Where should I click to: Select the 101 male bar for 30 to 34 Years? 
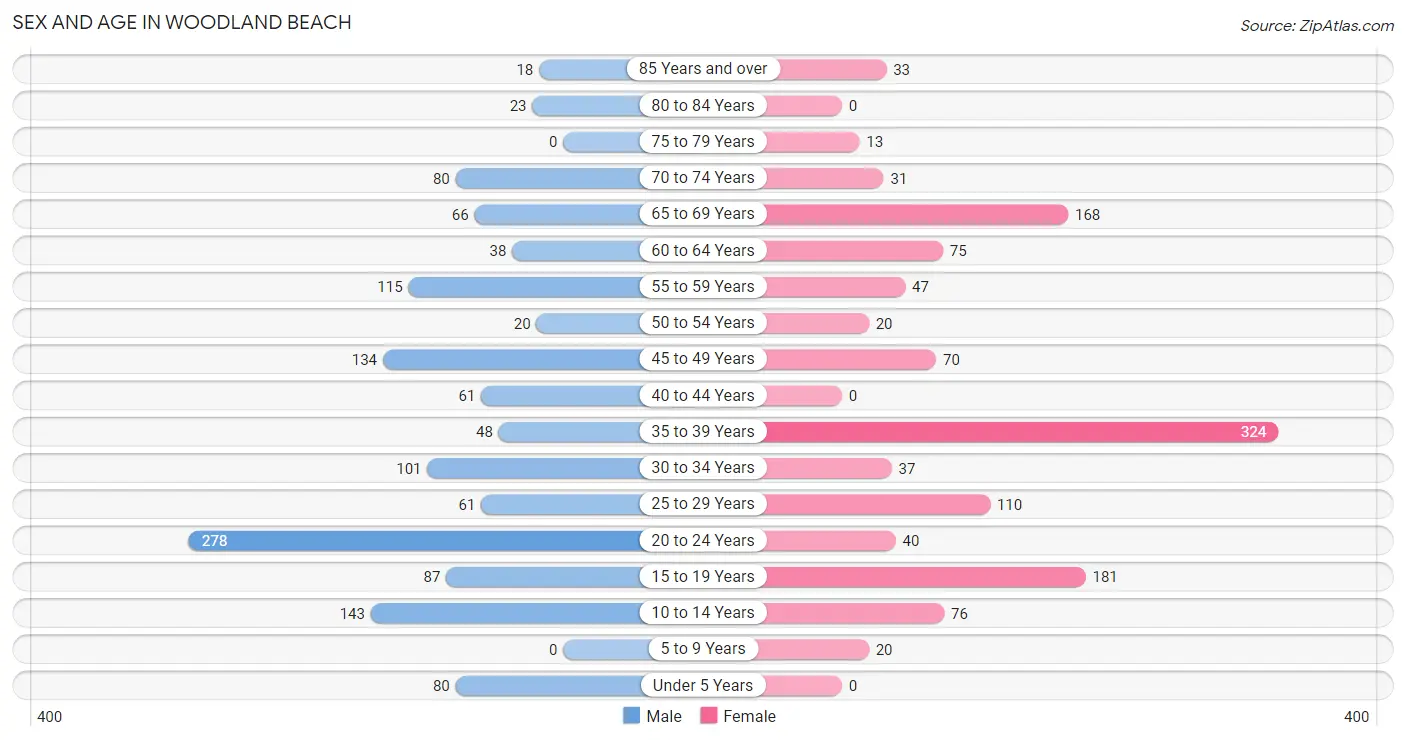536,468
